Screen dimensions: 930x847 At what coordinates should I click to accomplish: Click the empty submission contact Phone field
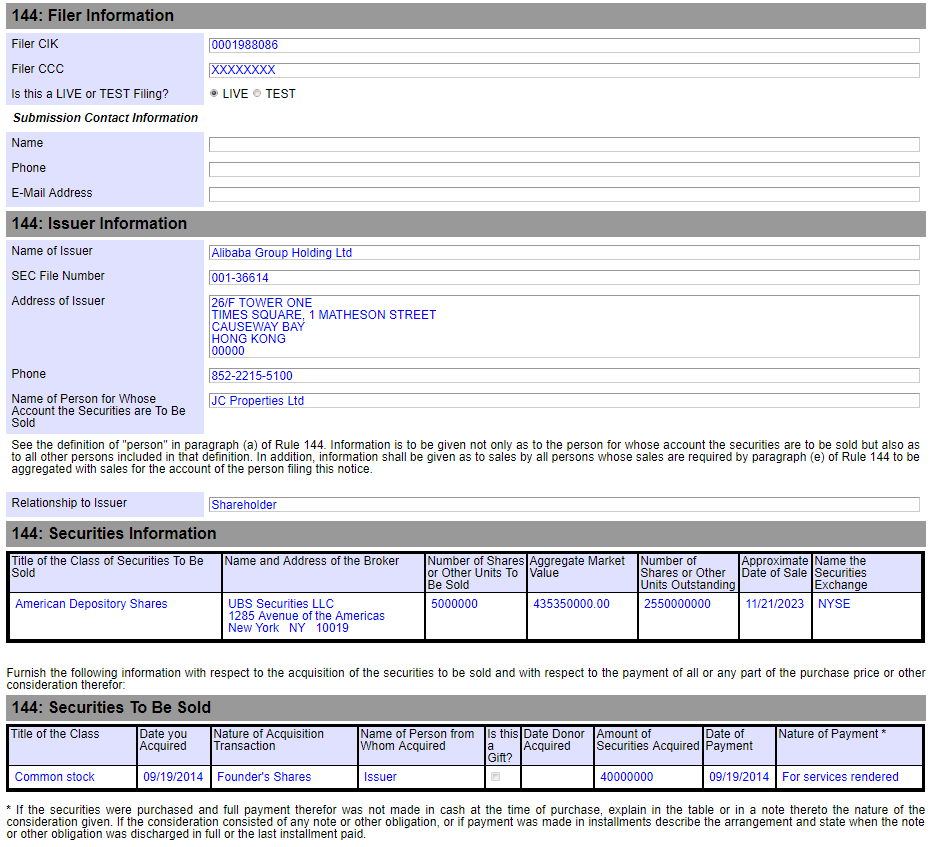point(564,169)
